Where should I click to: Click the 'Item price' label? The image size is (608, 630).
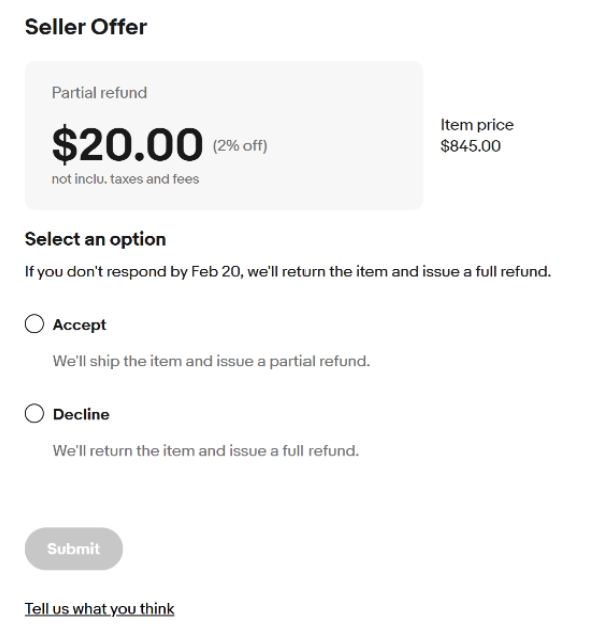[x=477, y=125]
